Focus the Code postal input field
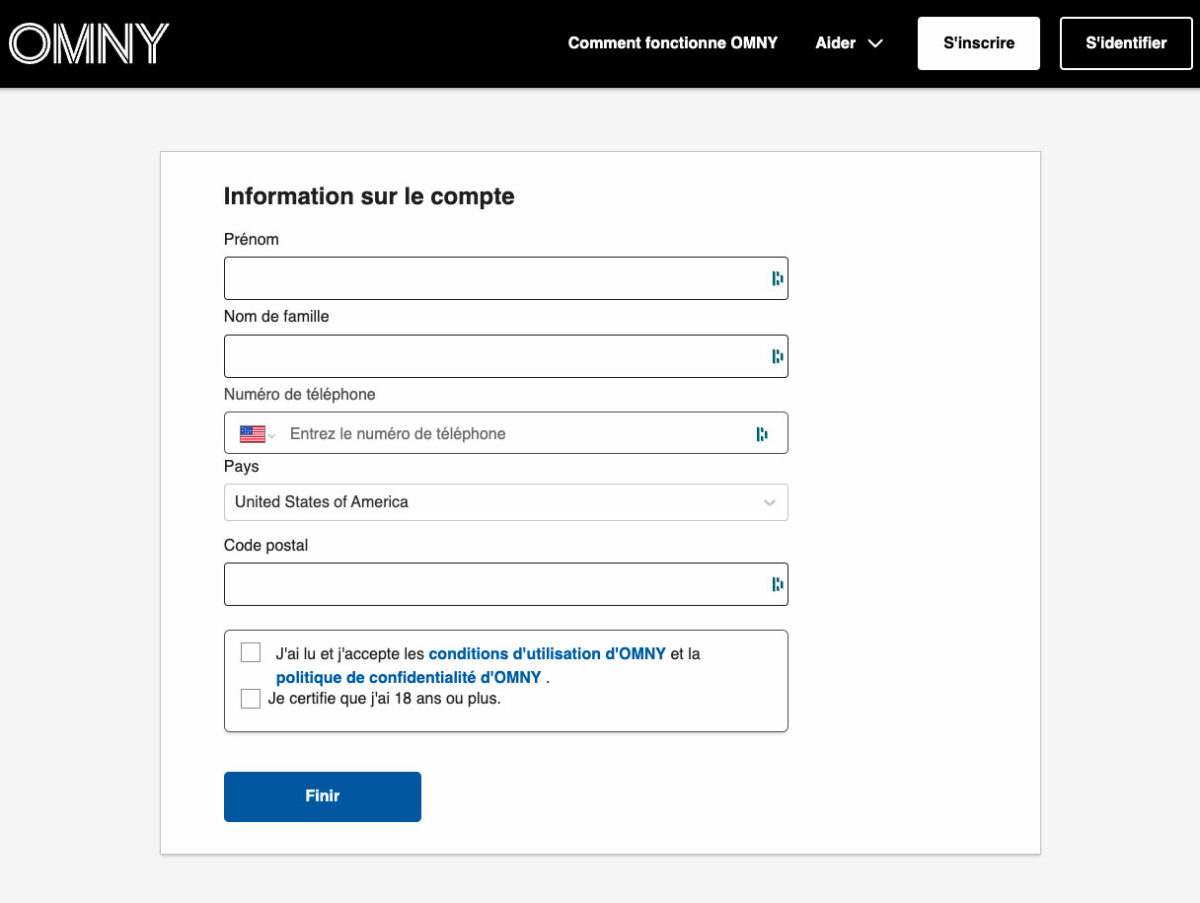This screenshot has width=1200, height=903. [506, 584]
